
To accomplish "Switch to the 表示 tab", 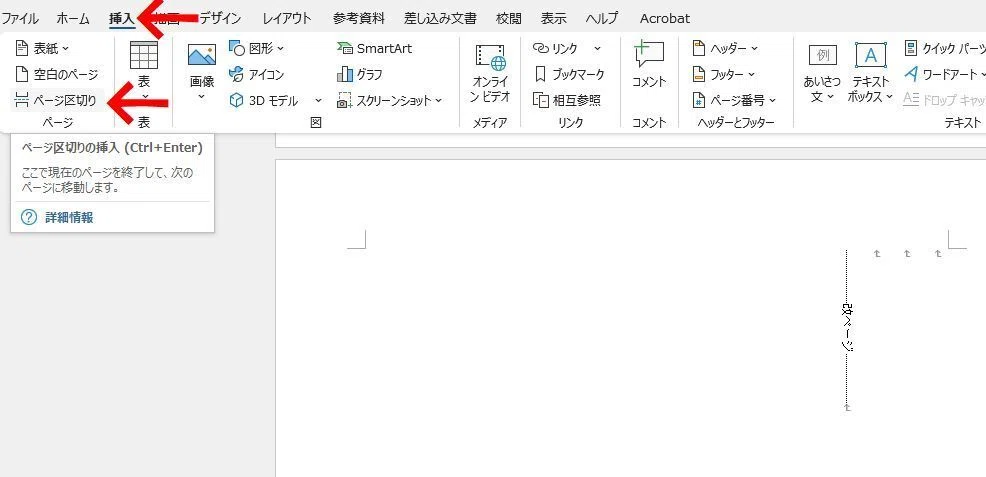I will click(554, 18).
